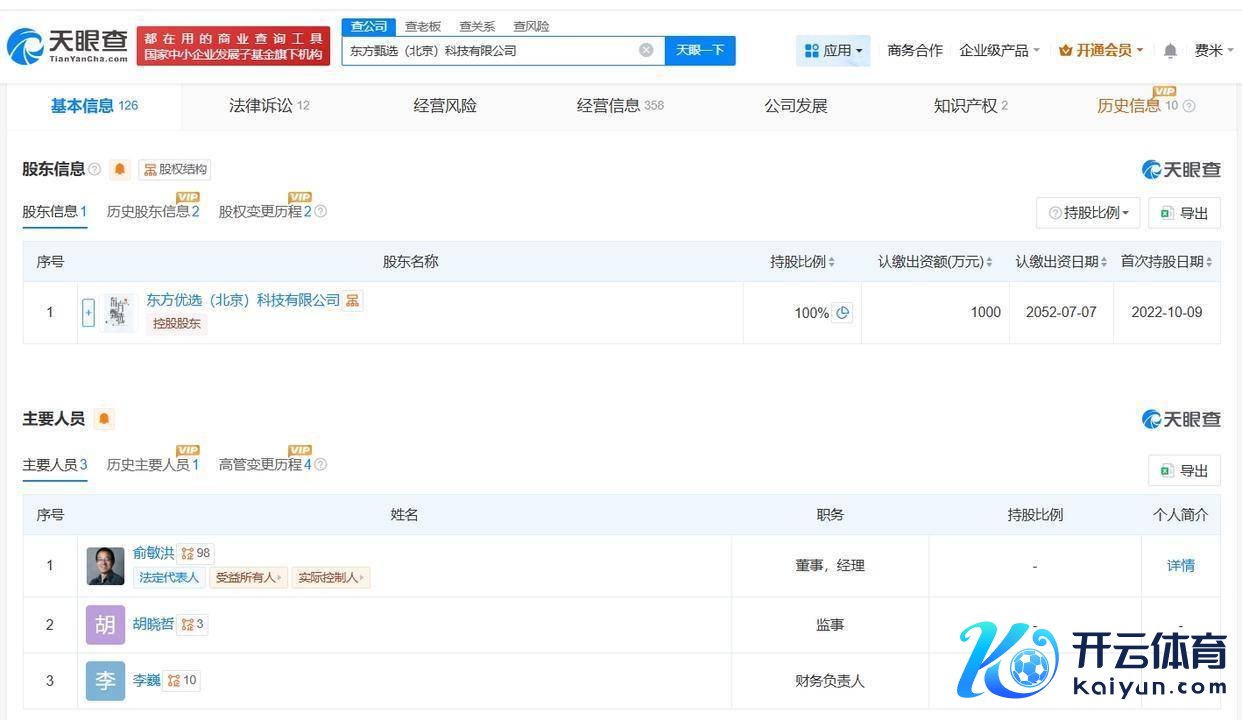Click the shareholder info alert bell icon

[x=120, y=169]
